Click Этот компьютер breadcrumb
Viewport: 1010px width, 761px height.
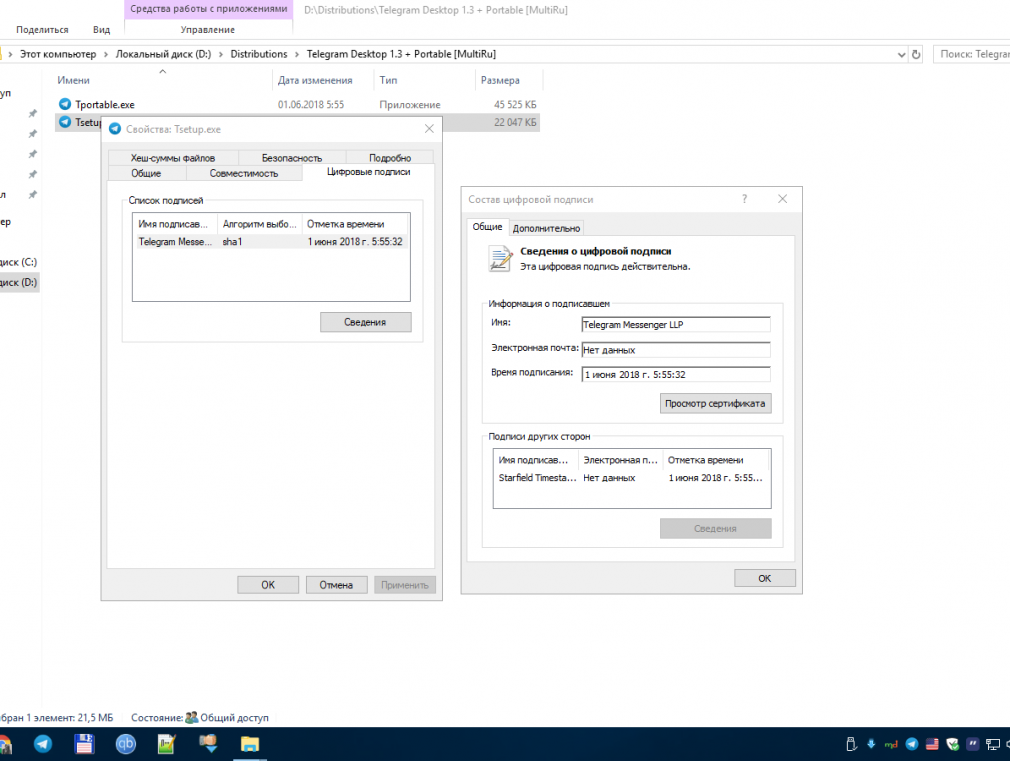coord(58,54)
